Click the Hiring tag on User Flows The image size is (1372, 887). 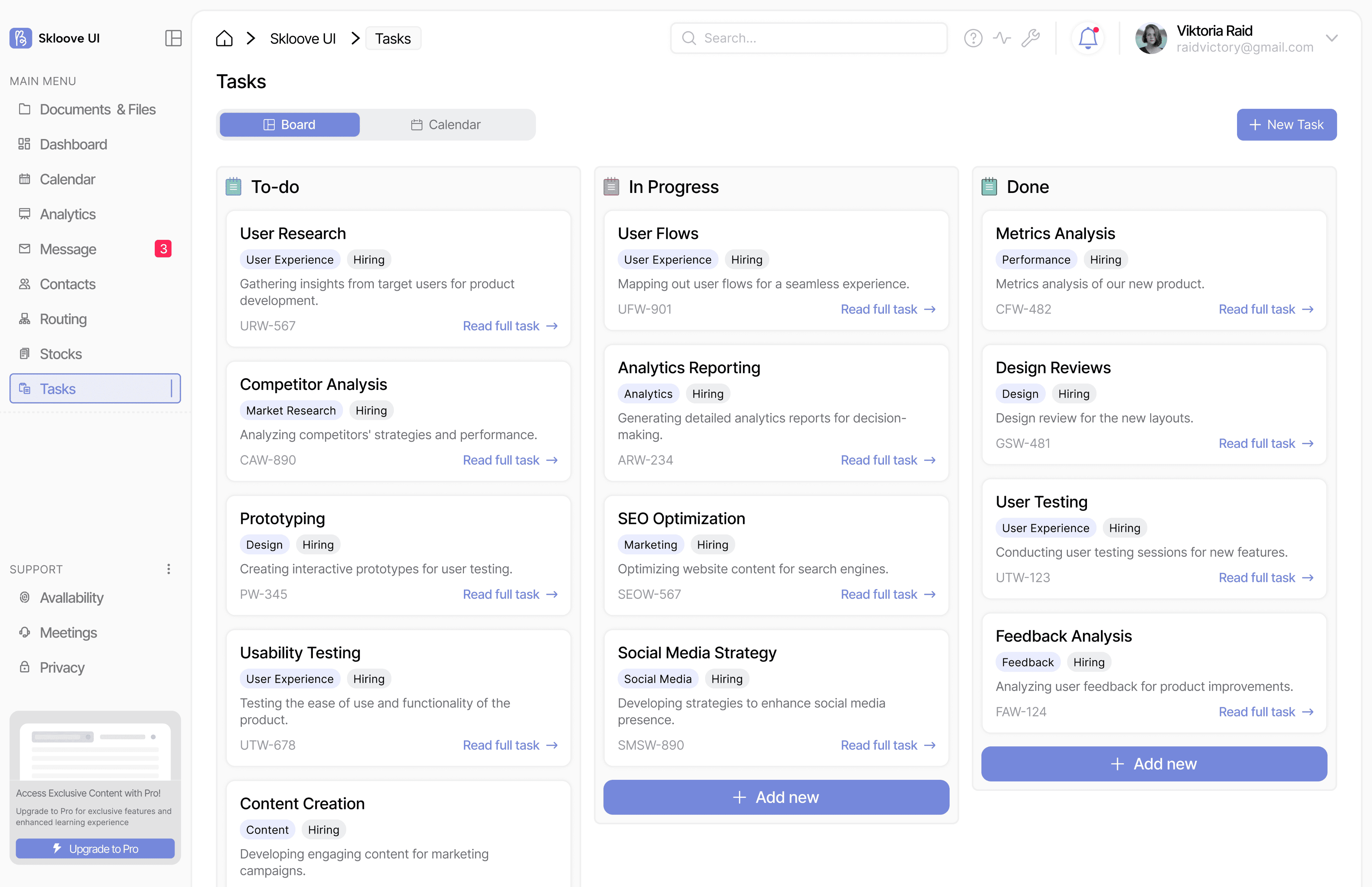(x=747, y=260)
